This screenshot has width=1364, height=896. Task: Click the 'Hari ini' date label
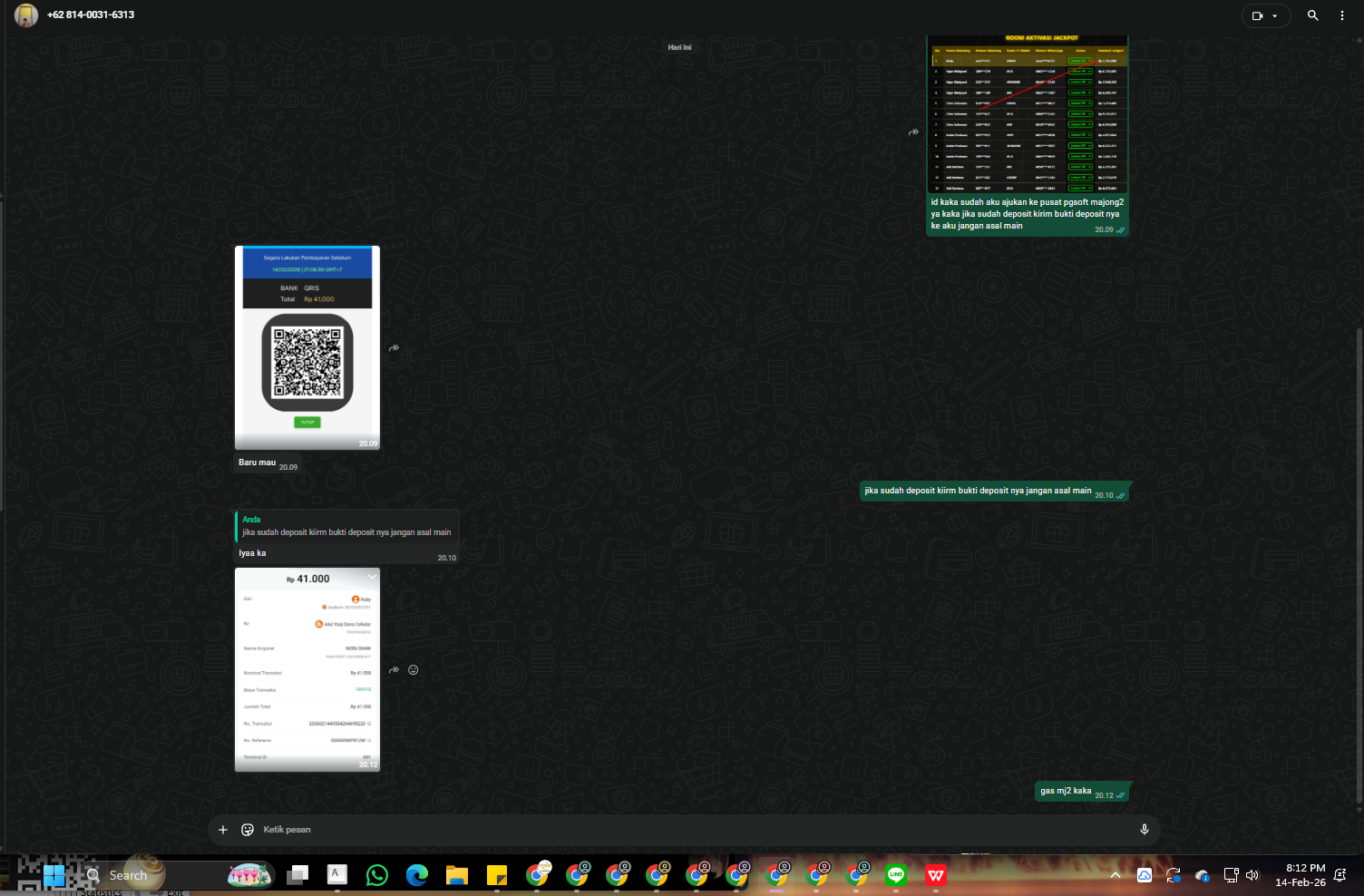tap(680, 47)
